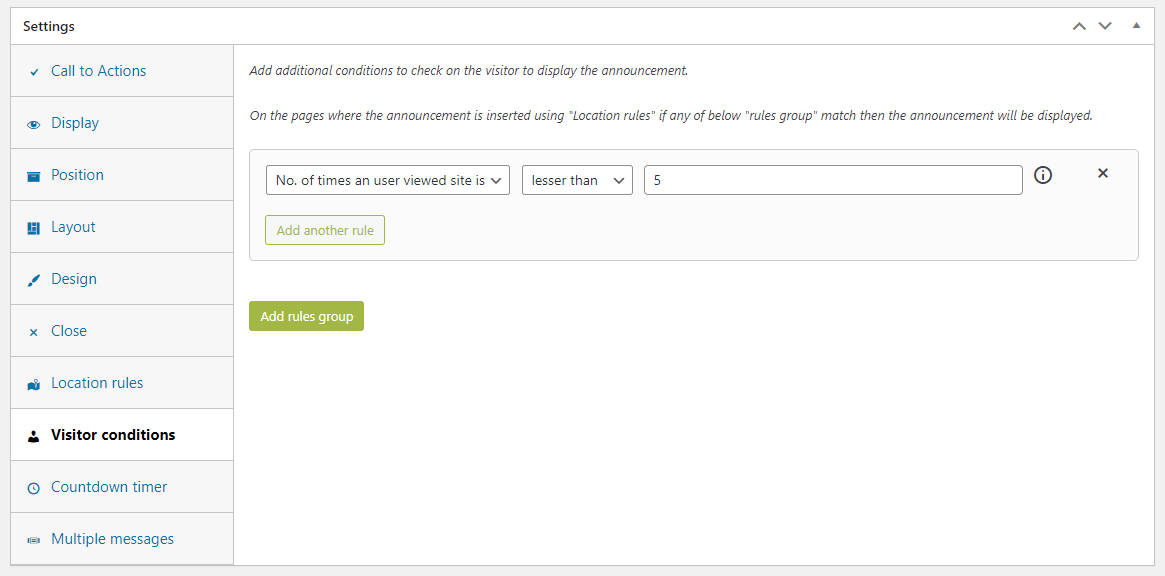Click the Add rules group button

(306, 315)
